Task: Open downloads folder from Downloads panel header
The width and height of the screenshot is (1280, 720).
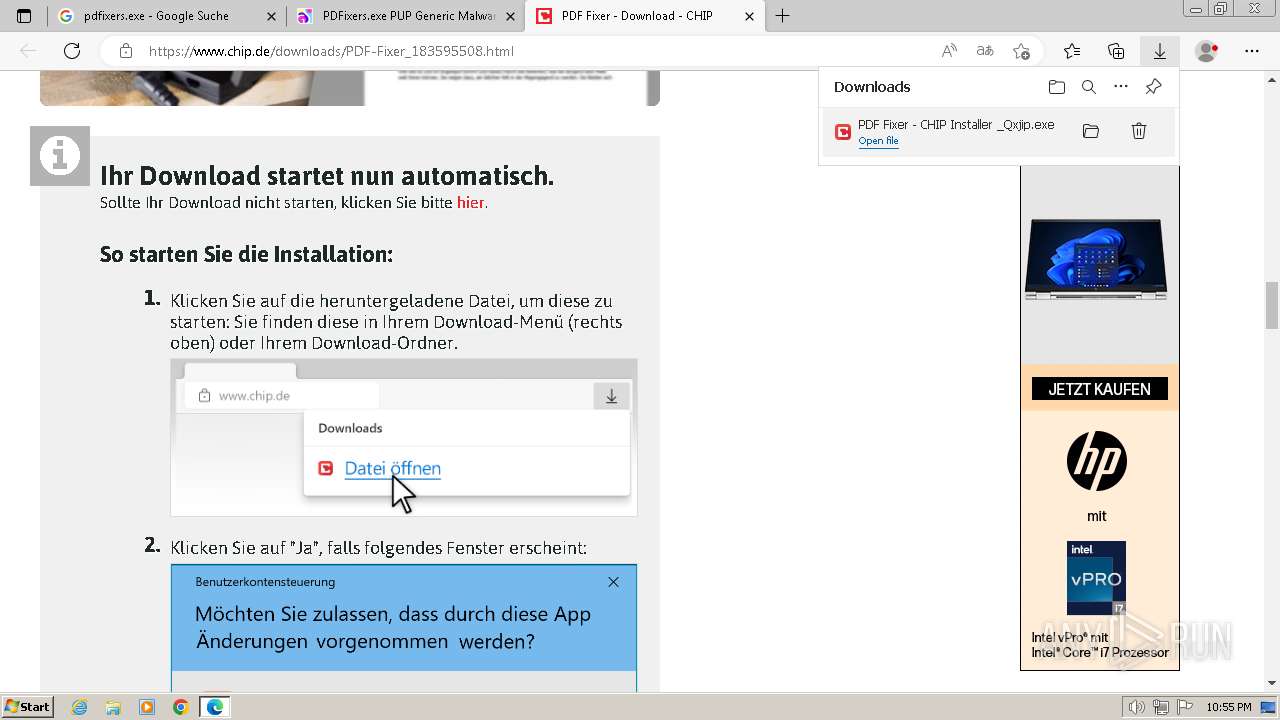Action: click(x=1057, y=87)
